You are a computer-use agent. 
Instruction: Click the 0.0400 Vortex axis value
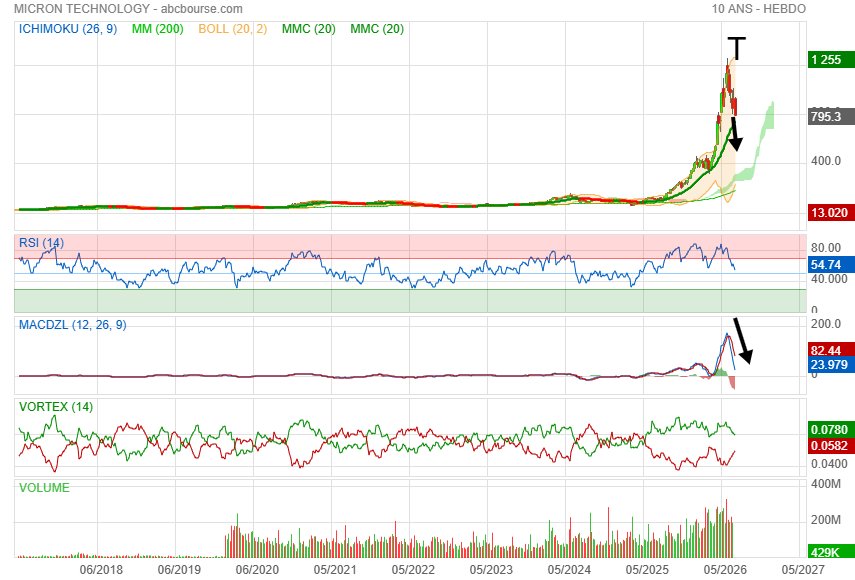click(x=829, y=464)
